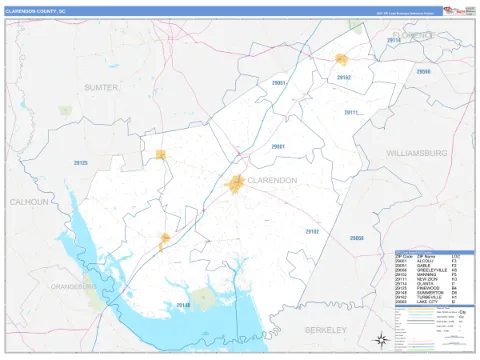Click ZIP label 29001 on the map
The width and height of the screenshot is (480, 360).
[x=278, y=147]
